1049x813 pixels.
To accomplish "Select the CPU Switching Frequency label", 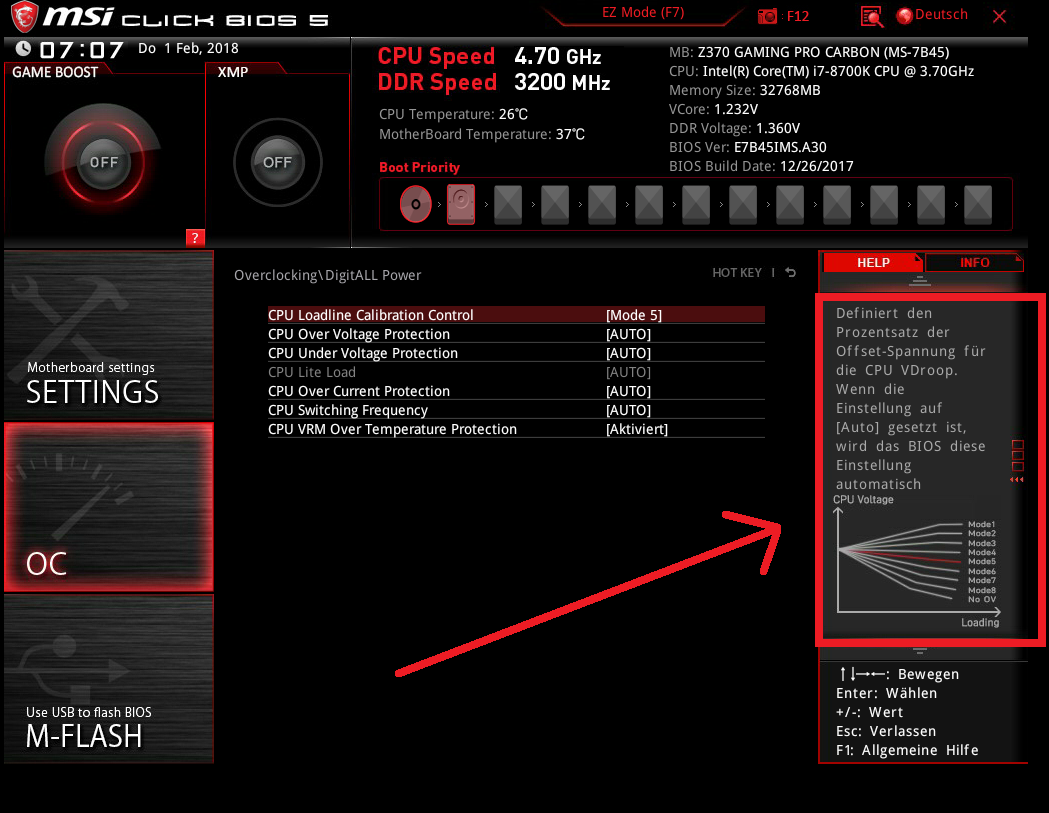I will [x=348, y=410].
